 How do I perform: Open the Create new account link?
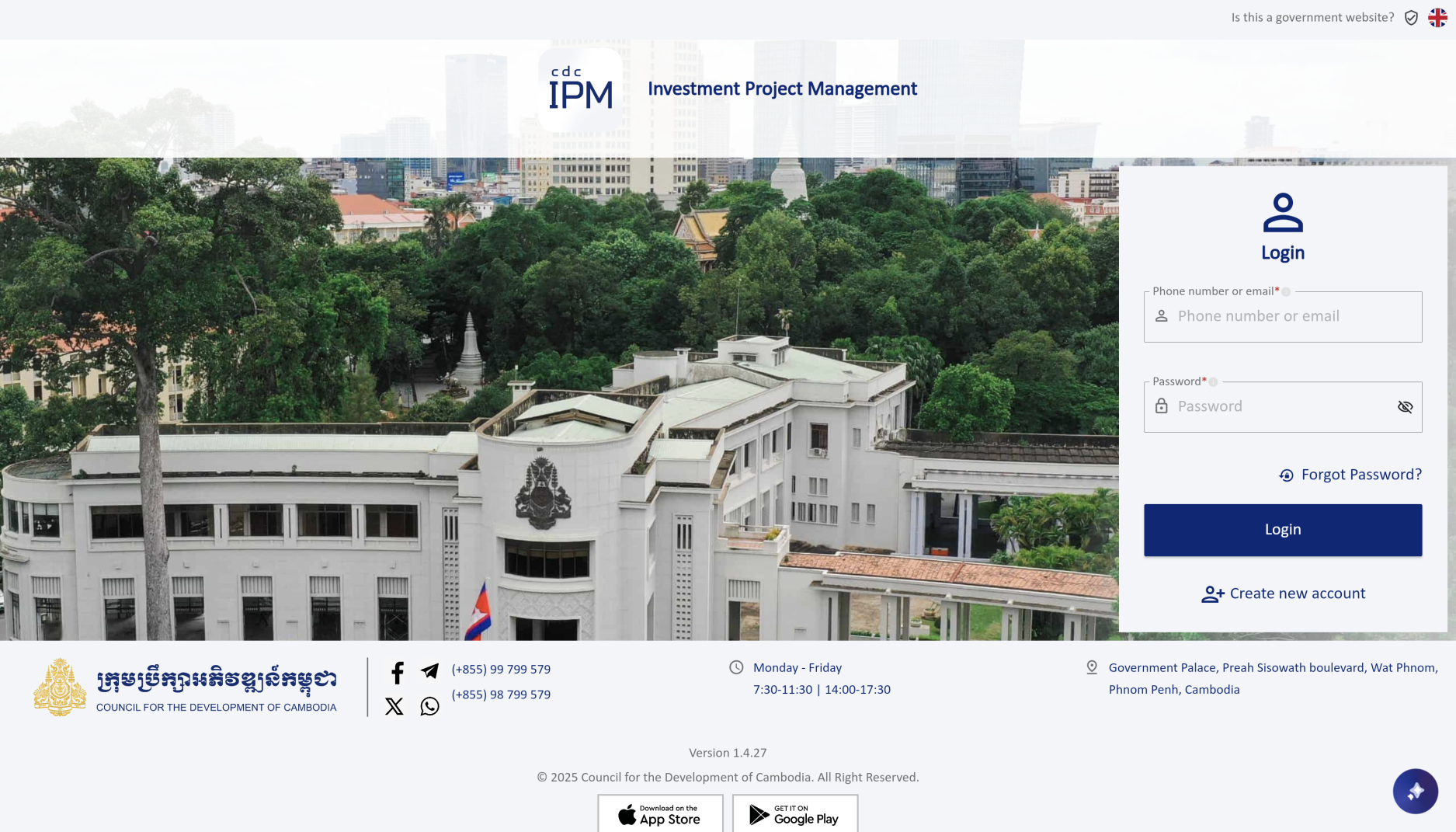(1283, 594)
